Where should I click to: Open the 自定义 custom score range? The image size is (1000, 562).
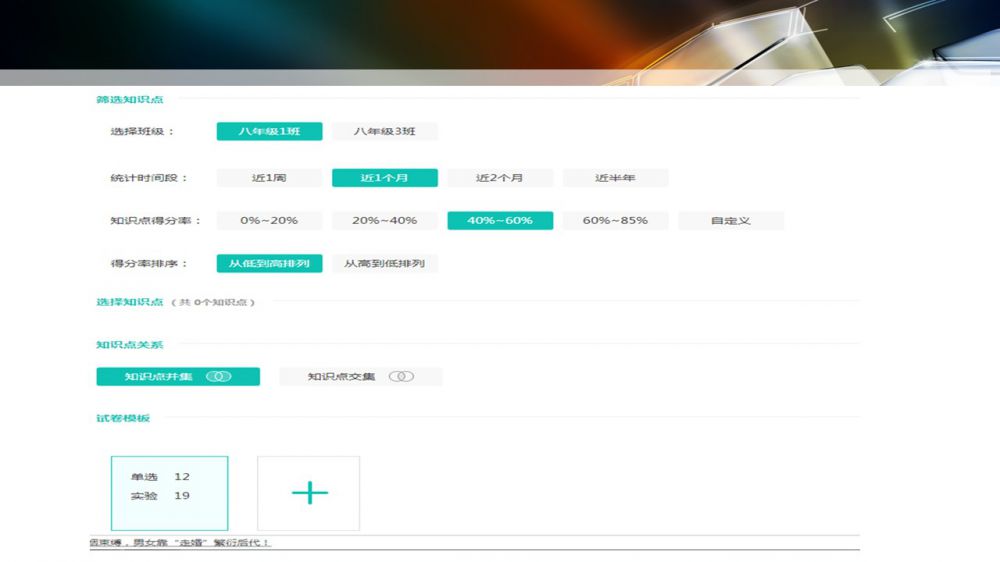(x=731, y=221)
